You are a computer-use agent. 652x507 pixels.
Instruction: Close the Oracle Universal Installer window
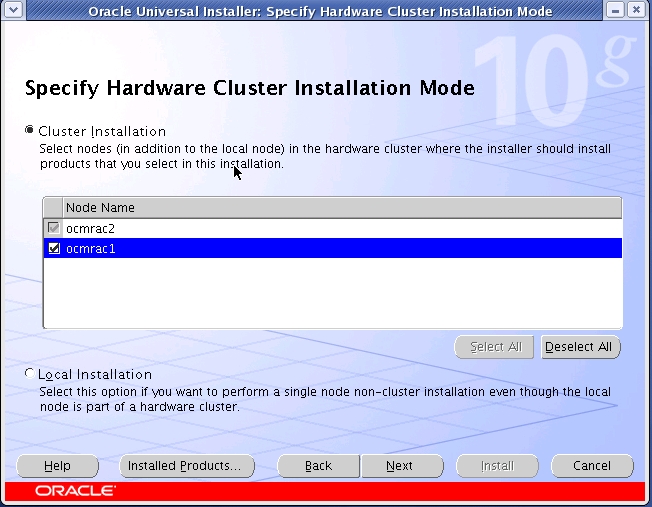(636, 10)
